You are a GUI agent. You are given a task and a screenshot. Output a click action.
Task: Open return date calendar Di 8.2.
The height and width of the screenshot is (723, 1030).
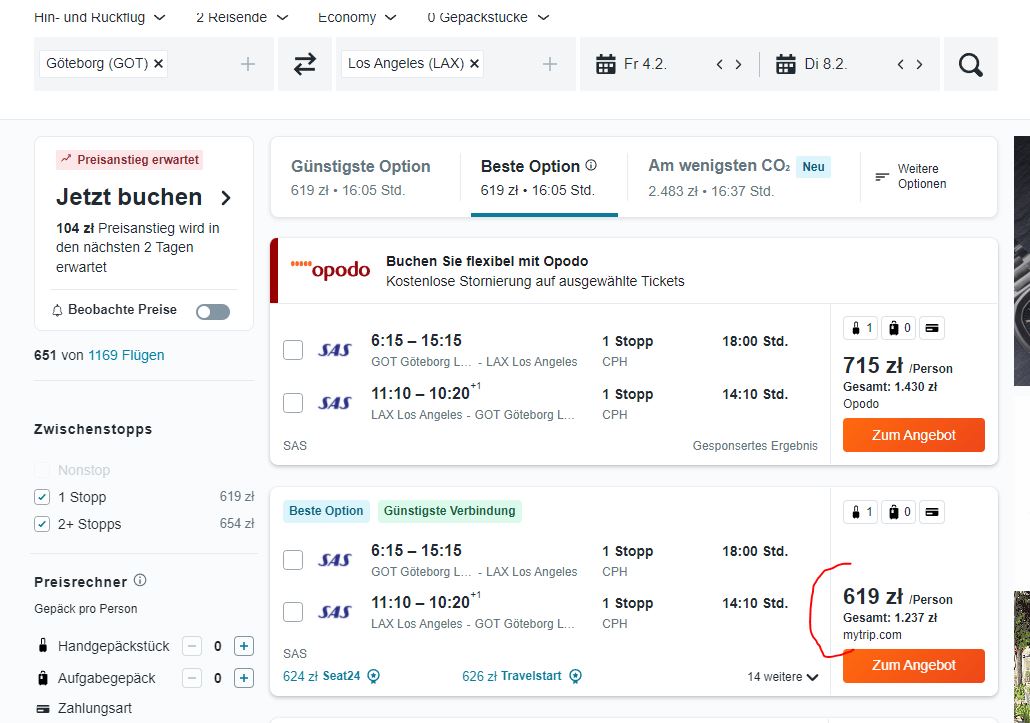pos(811,64)
